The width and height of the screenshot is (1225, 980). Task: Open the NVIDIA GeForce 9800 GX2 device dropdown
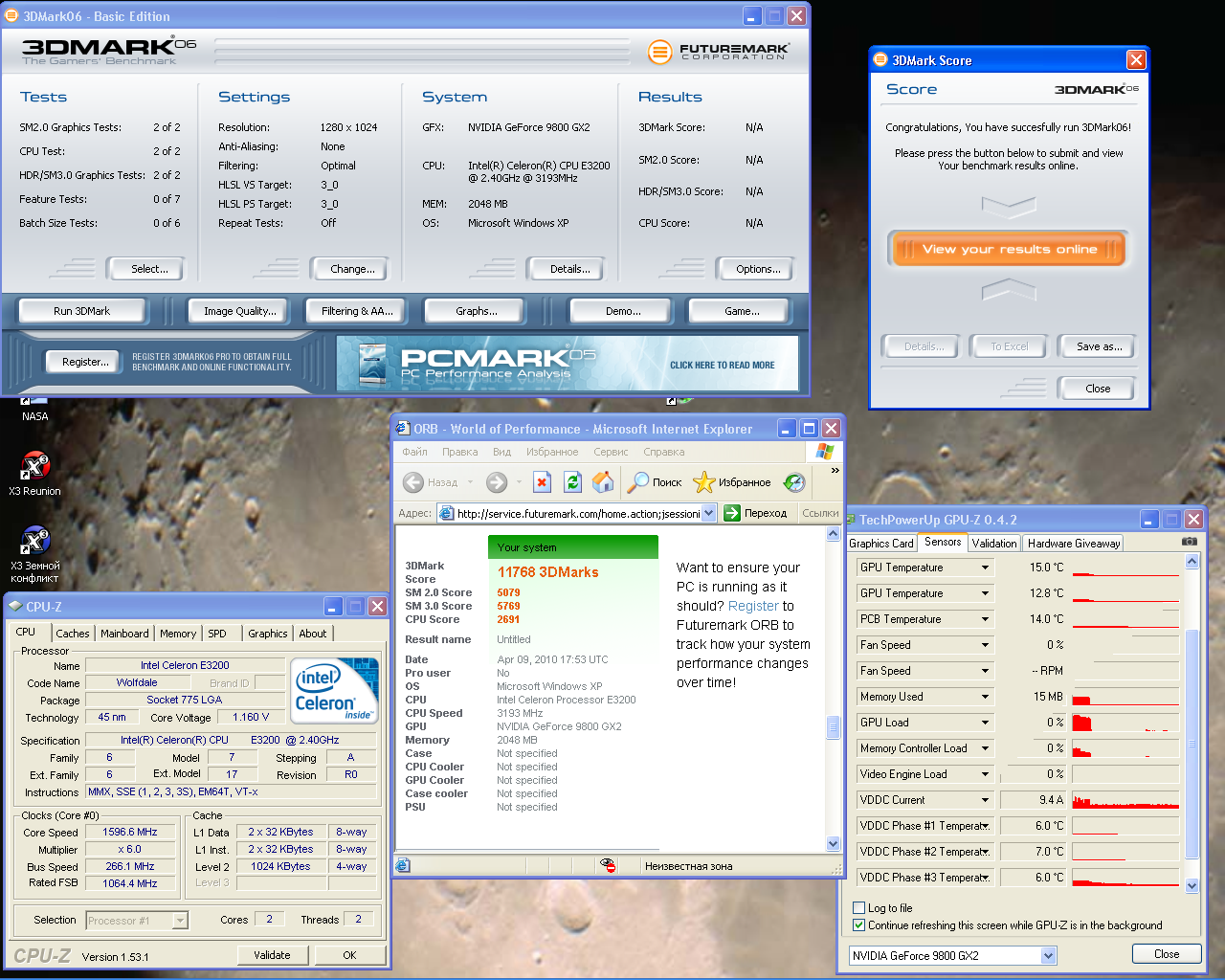tap(1048, 955)
